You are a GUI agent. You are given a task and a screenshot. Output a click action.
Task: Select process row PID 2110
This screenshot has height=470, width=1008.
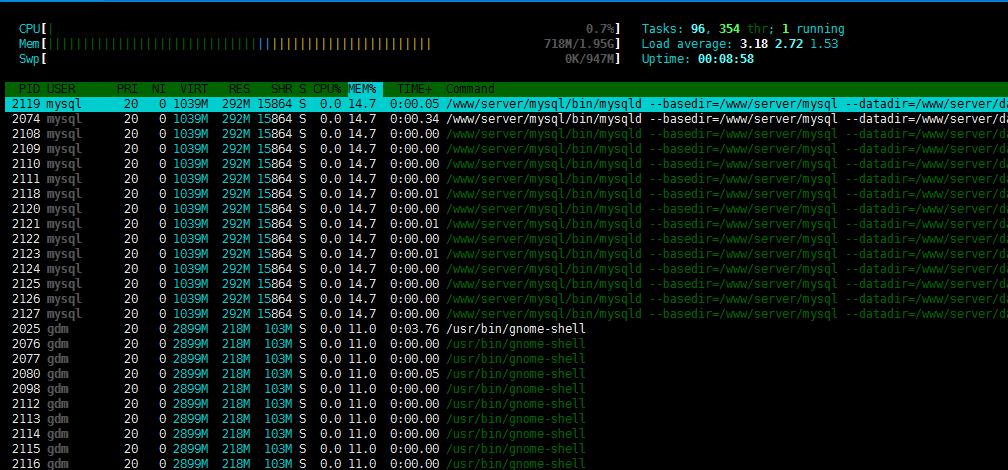coord(506,164)
